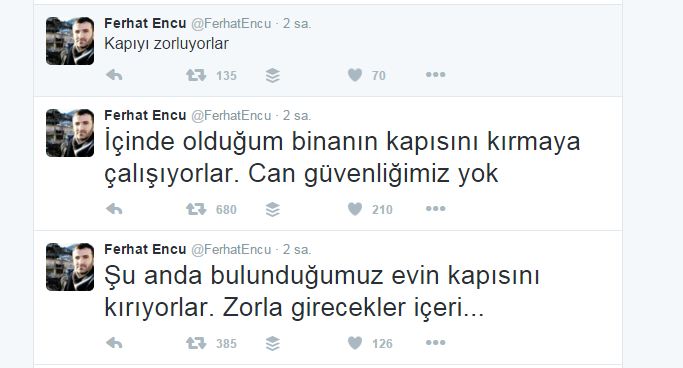
Task: Open Ferhat Encu's avatar on first tweet
Action: click(70, 41)
